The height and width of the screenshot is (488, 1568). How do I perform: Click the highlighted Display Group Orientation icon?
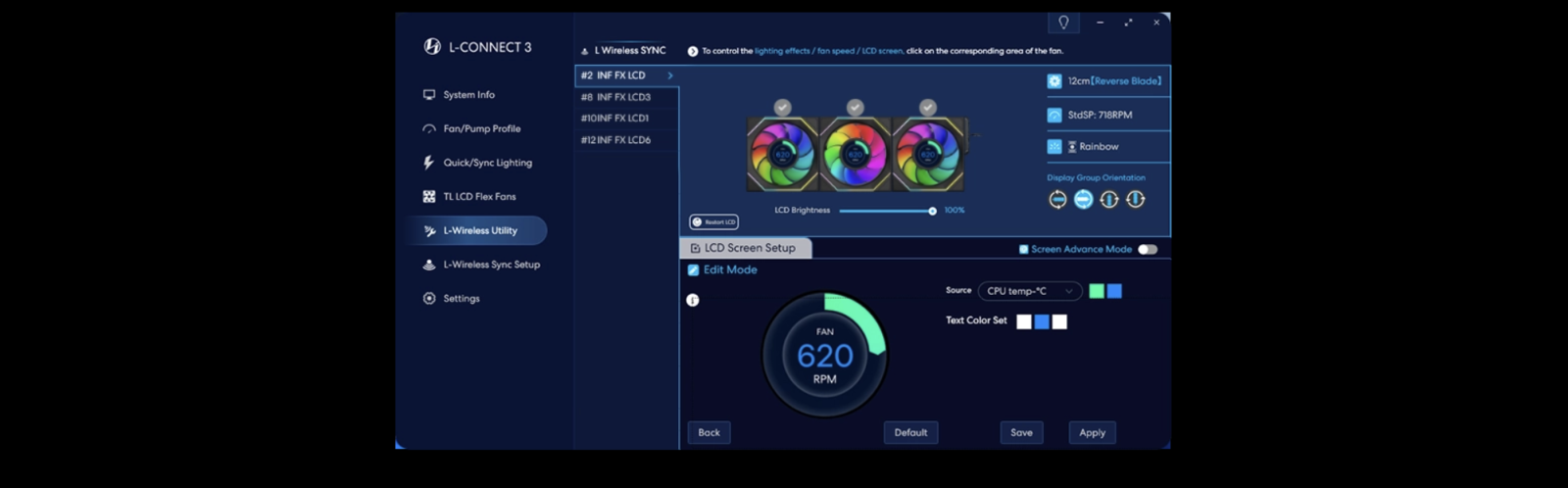click(x=1083, y=199)
